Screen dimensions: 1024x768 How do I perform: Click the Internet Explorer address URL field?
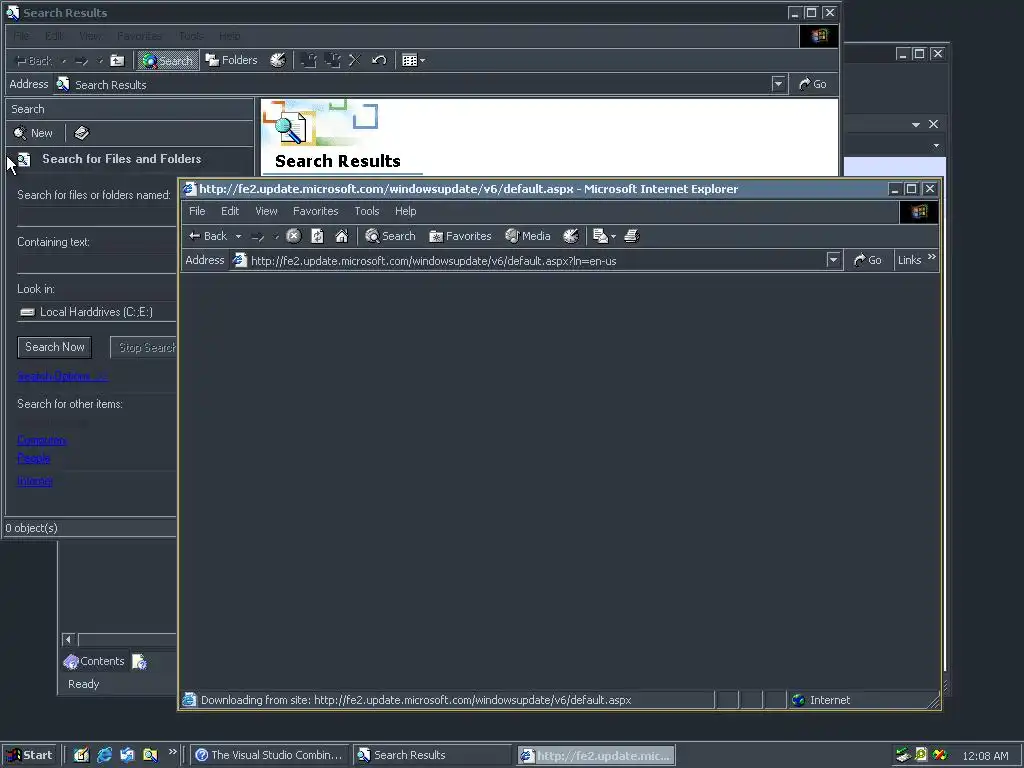click(529, 261)
